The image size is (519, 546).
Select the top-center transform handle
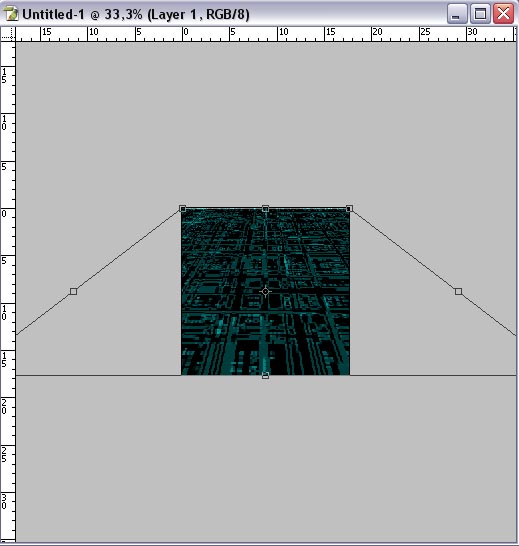point(265,209)
